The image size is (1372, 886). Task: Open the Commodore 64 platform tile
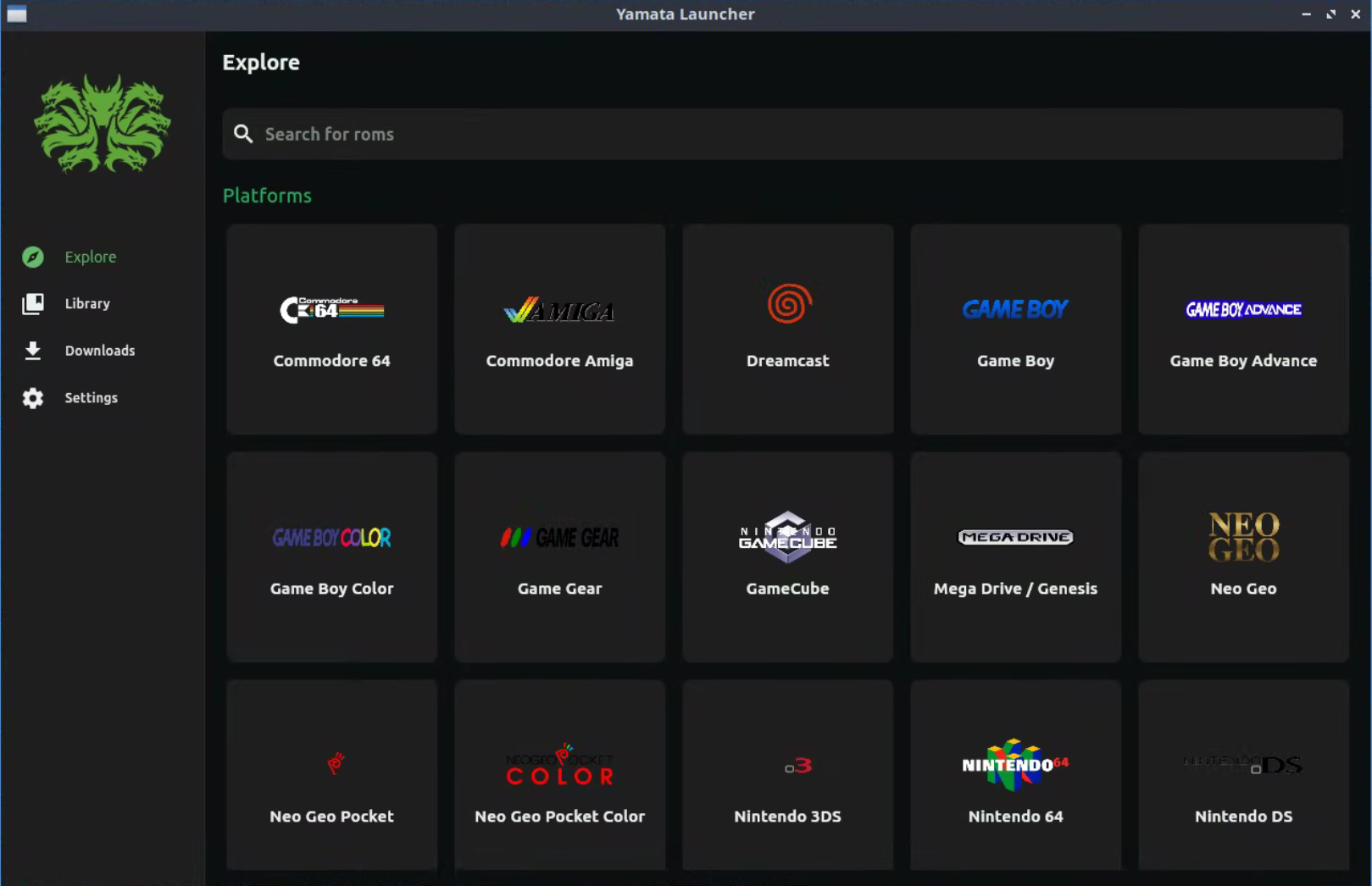pos(331,329)
